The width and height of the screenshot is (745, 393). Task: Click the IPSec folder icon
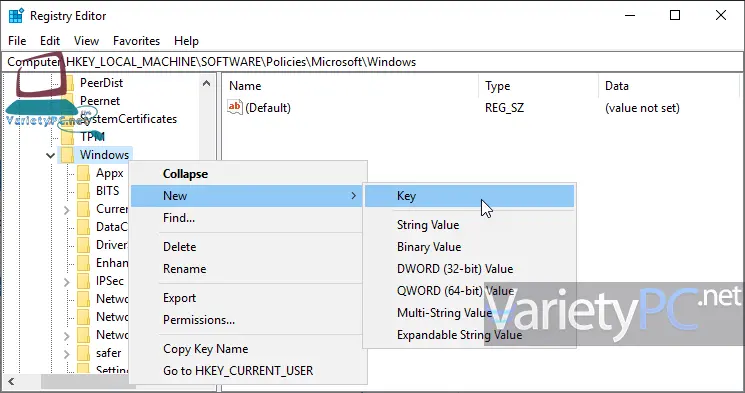tap(84, 281)
